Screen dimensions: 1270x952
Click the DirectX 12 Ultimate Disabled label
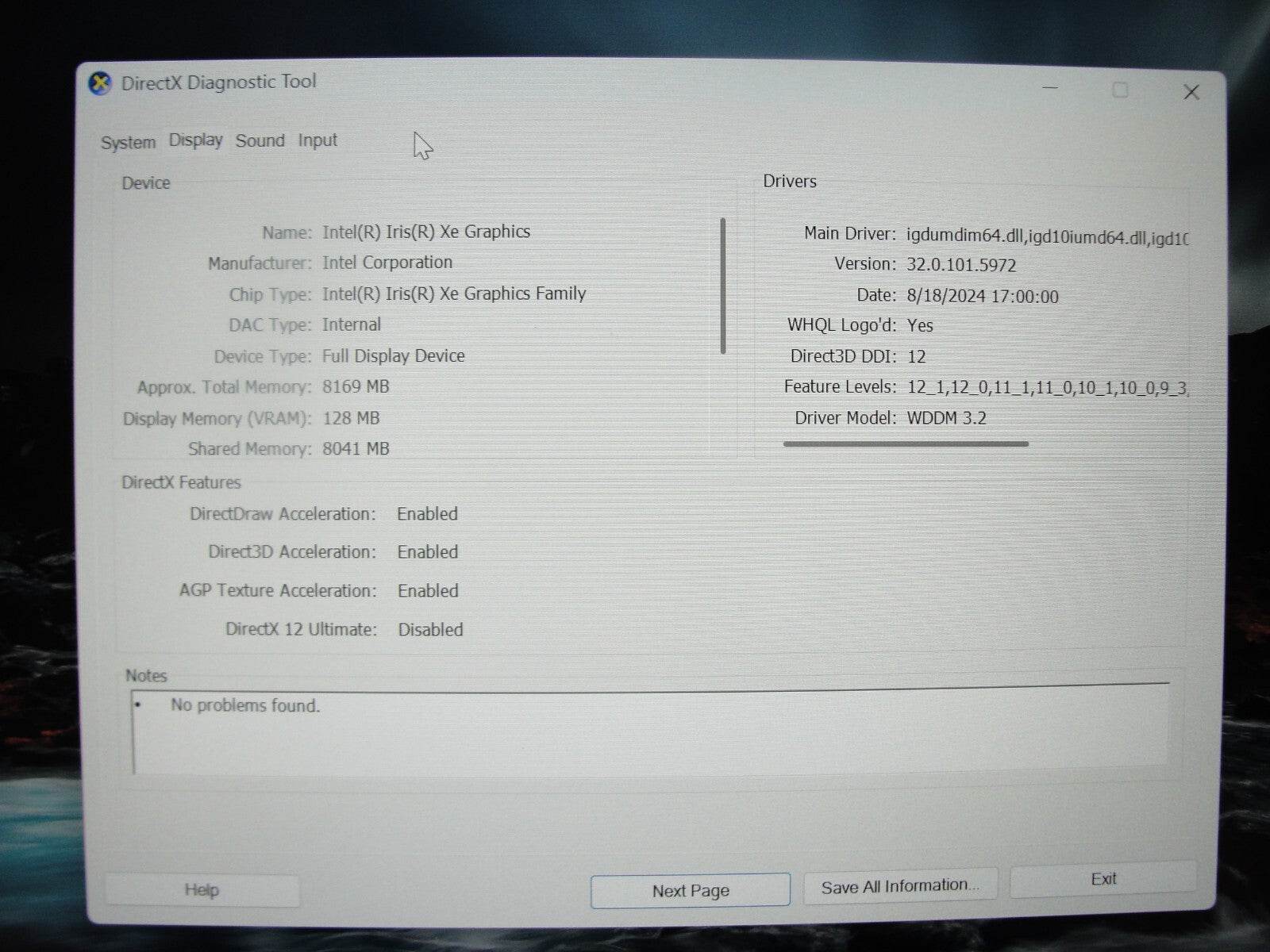[429, 629]
